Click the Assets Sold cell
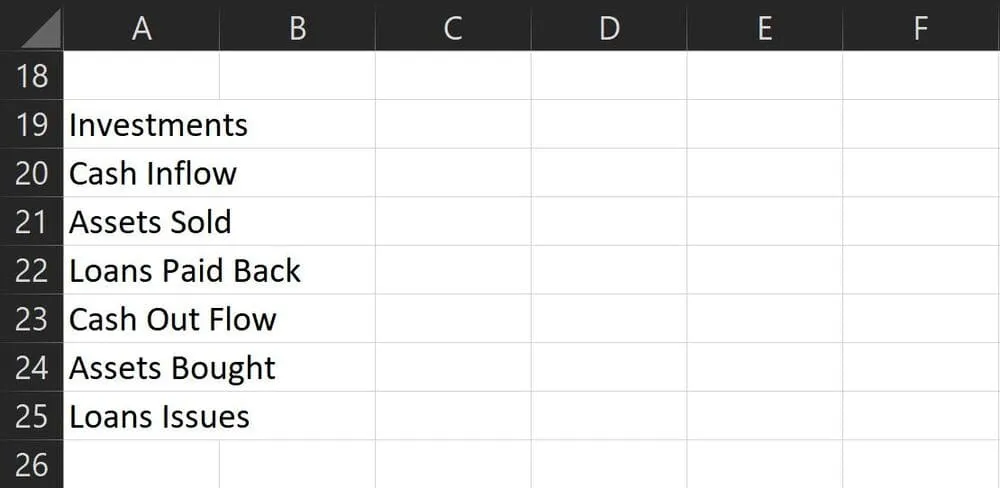 click(141, 221)
